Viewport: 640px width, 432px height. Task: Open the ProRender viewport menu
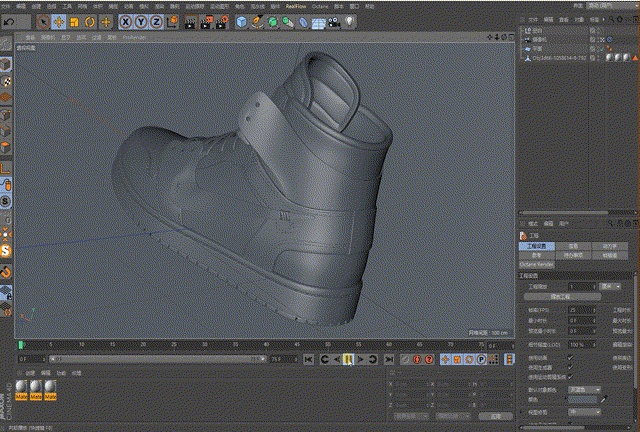[134, 37]
